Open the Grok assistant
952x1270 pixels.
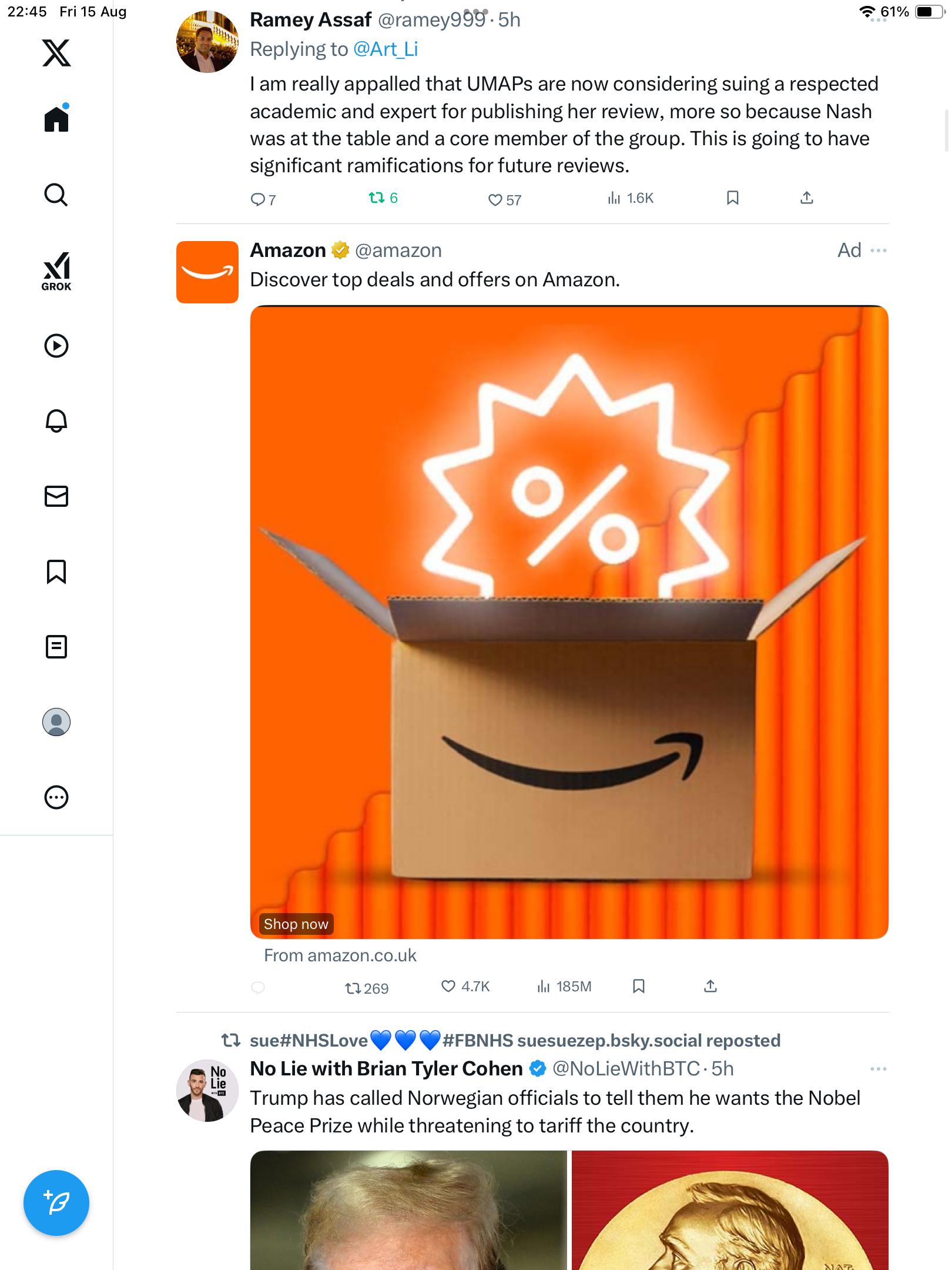(56, 271)
